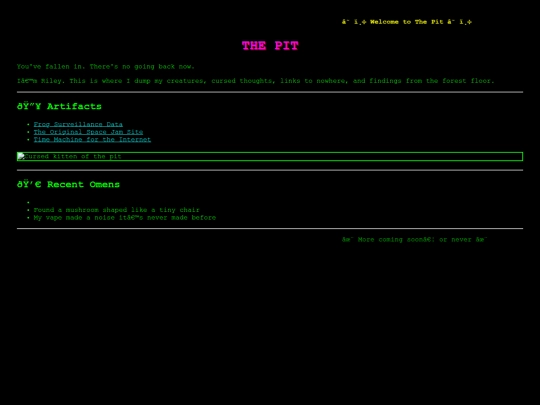
Task: Click 'You've fallen in. There's no going back now.'
Action: click(x=106, y=66)
